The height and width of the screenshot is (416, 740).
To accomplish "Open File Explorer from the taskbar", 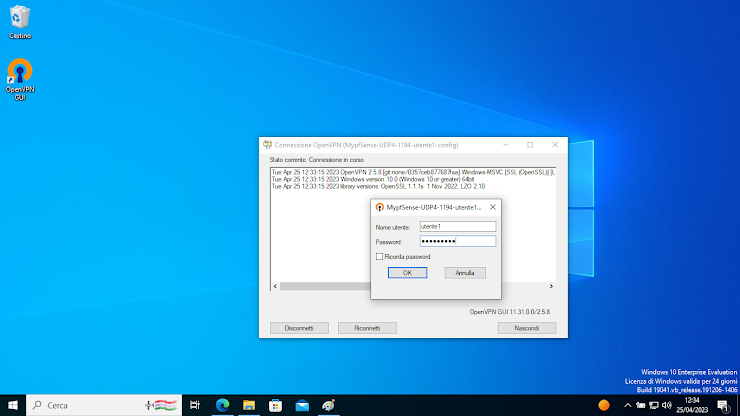I will [x=249, y=405].
